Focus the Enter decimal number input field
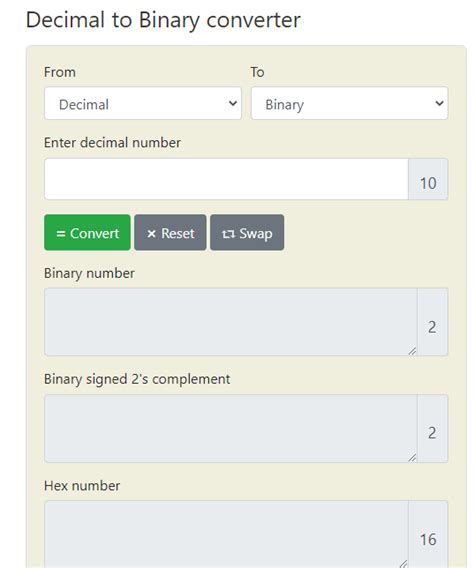The width and height of the screenshot is (474, 568). [226, 179]
